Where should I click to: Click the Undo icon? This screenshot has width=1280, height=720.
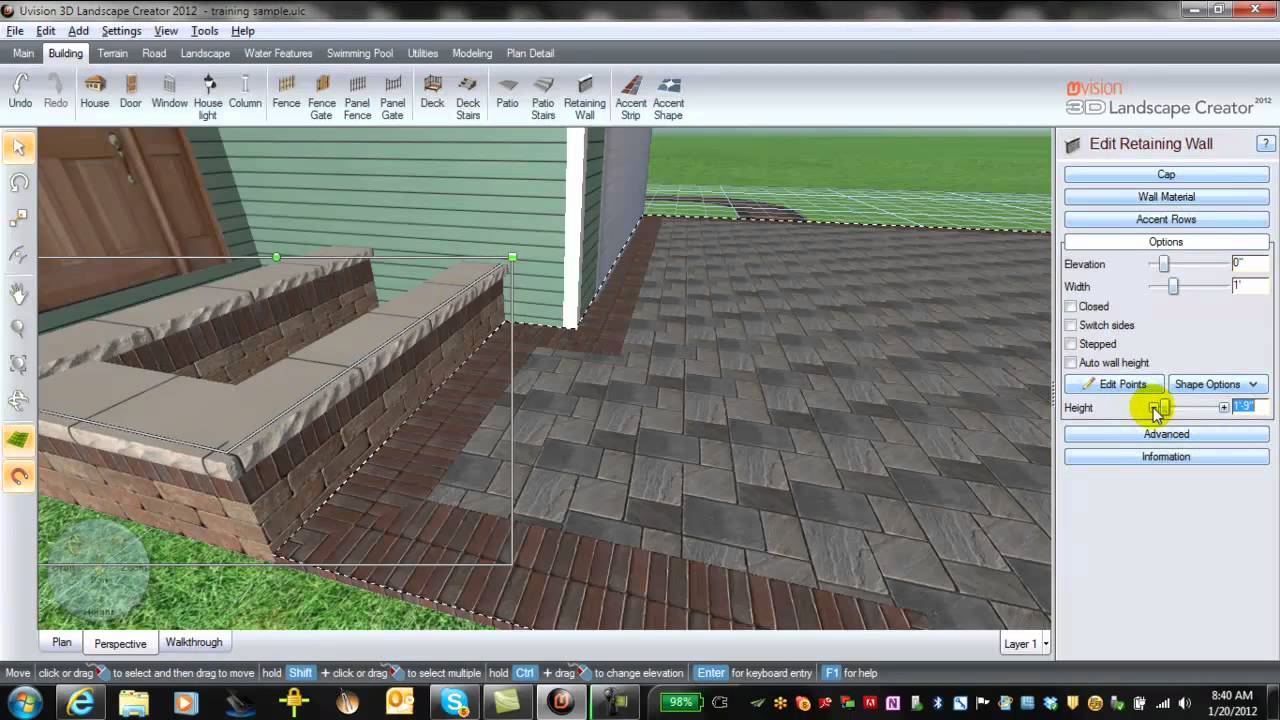pos(20,91)
